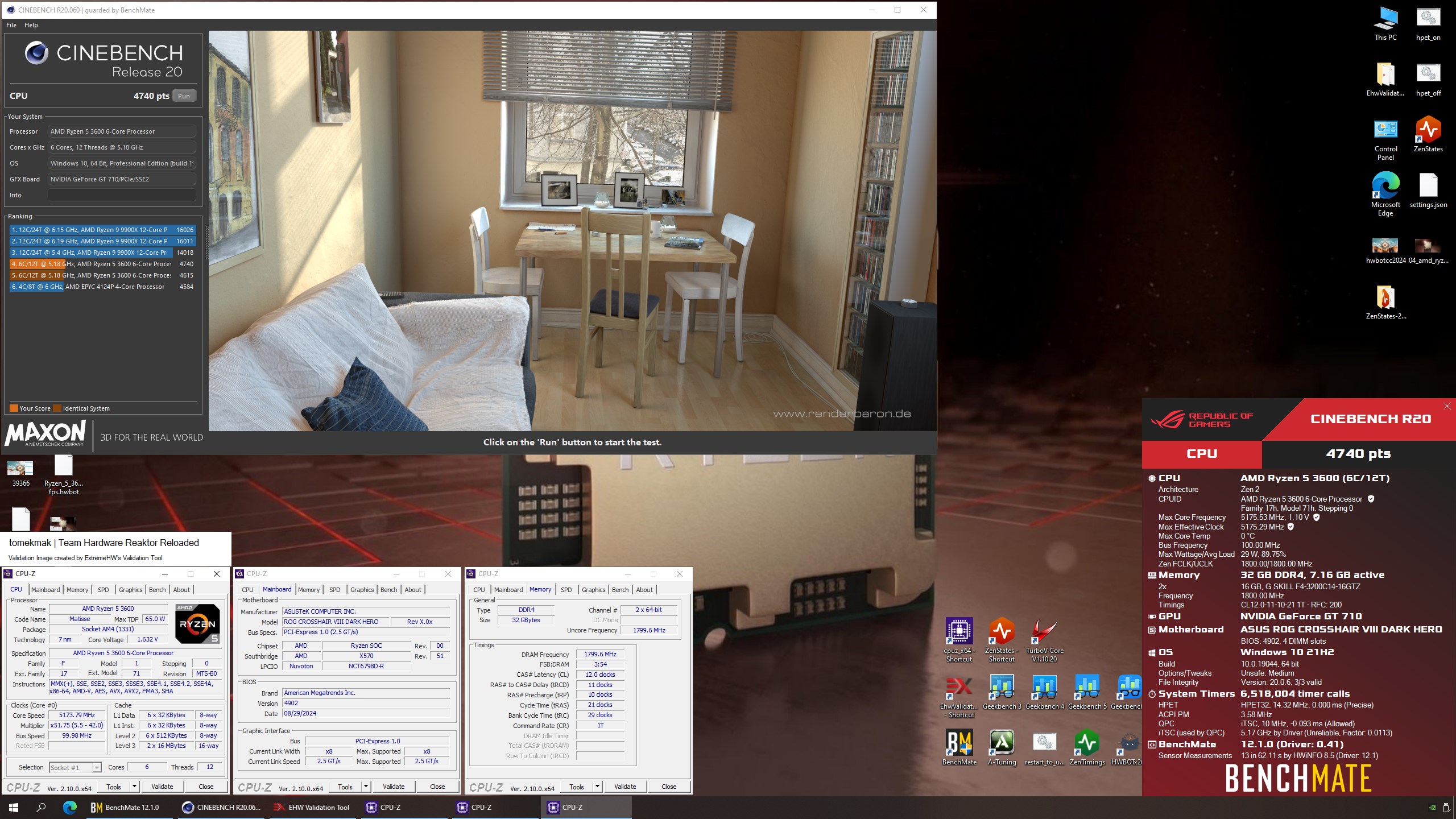The width and height of the screenshot is (1456, 819).
Task: Click the DRAM Frequency 1799.6 MHz value
Action: point(600,654)
